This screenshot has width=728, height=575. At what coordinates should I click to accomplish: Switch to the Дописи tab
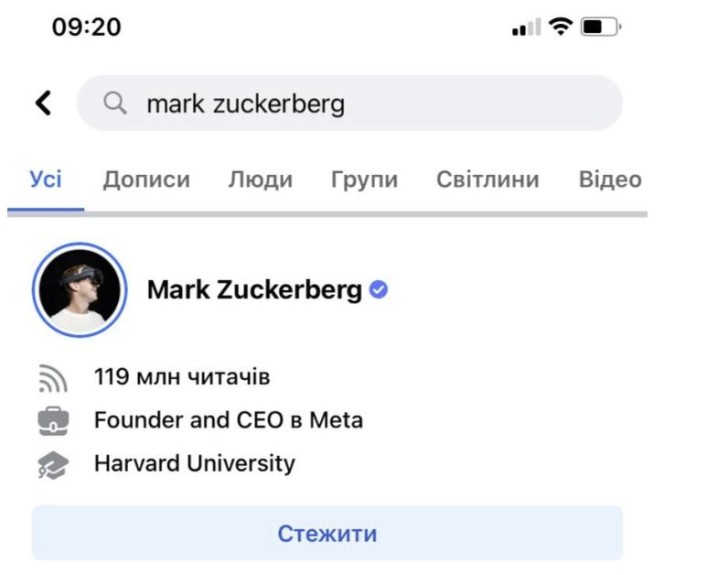tap(146, 180)
